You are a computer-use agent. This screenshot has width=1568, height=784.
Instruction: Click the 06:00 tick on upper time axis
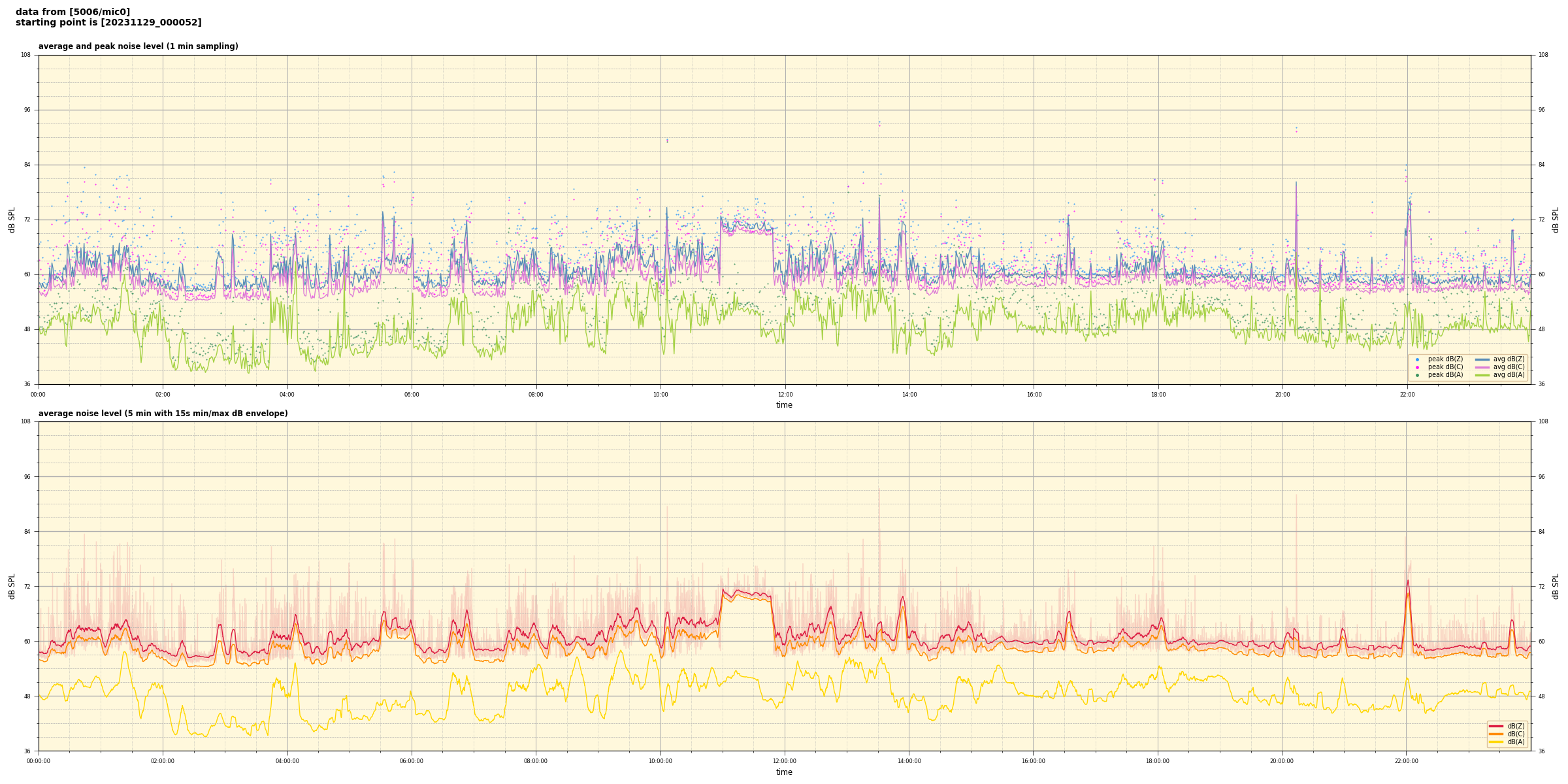point(412,395)
